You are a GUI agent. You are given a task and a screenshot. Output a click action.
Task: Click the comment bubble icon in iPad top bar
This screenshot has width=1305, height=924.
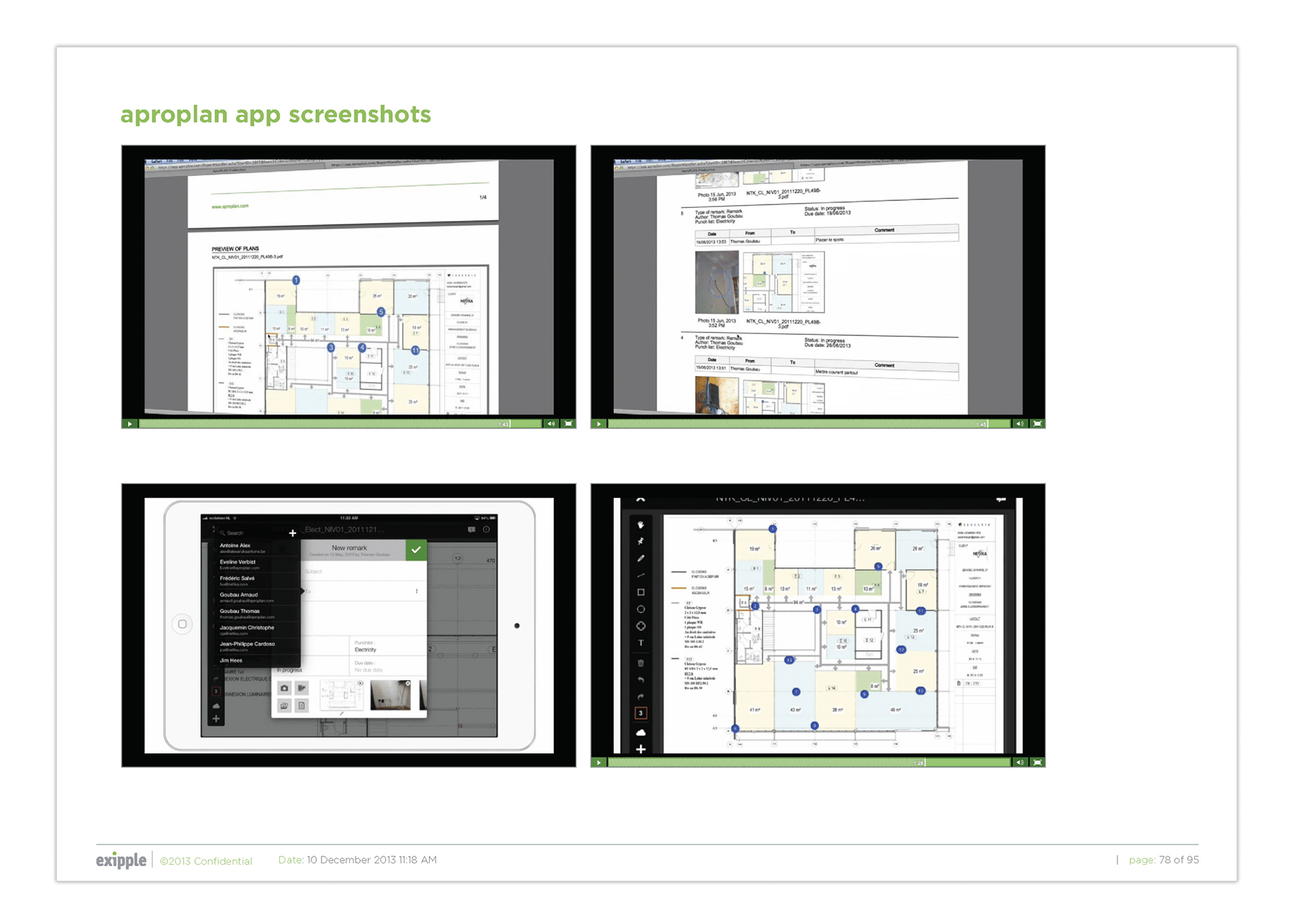471,529
